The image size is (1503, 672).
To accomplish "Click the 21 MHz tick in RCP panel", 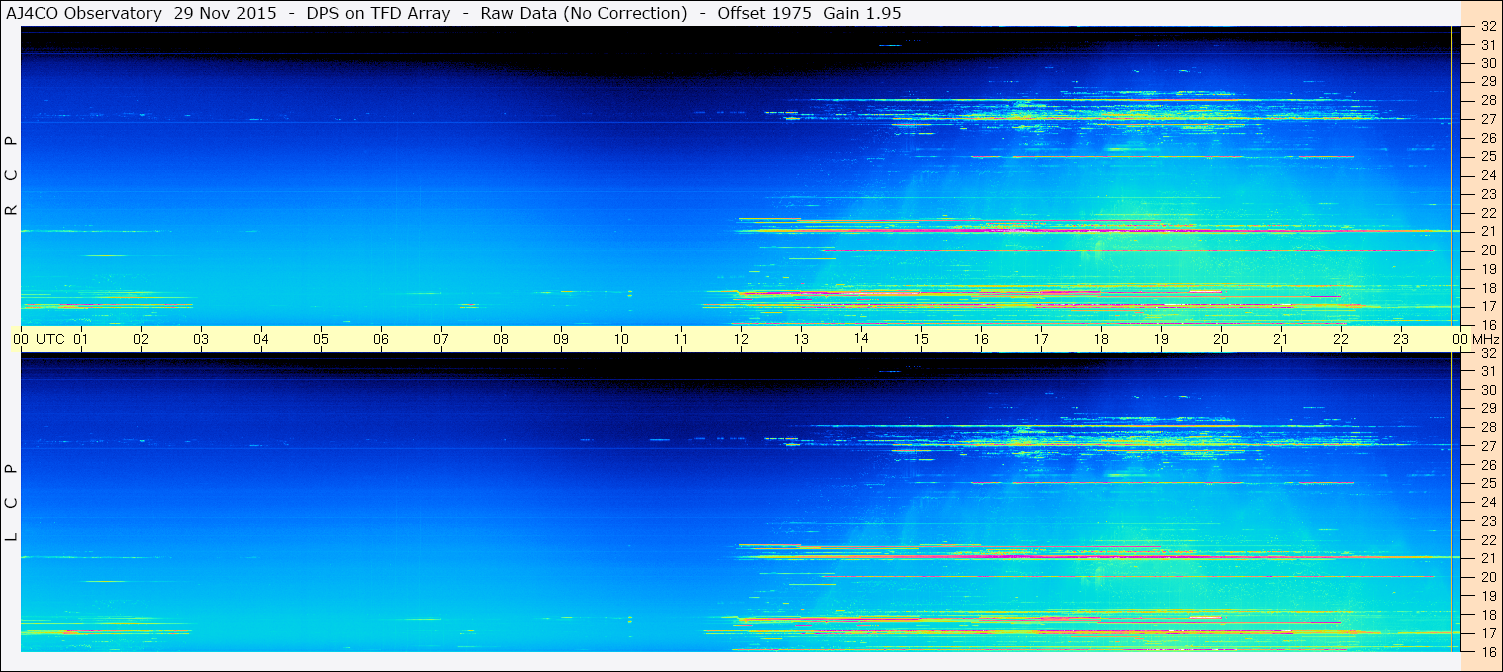I will coord(1487,231).
